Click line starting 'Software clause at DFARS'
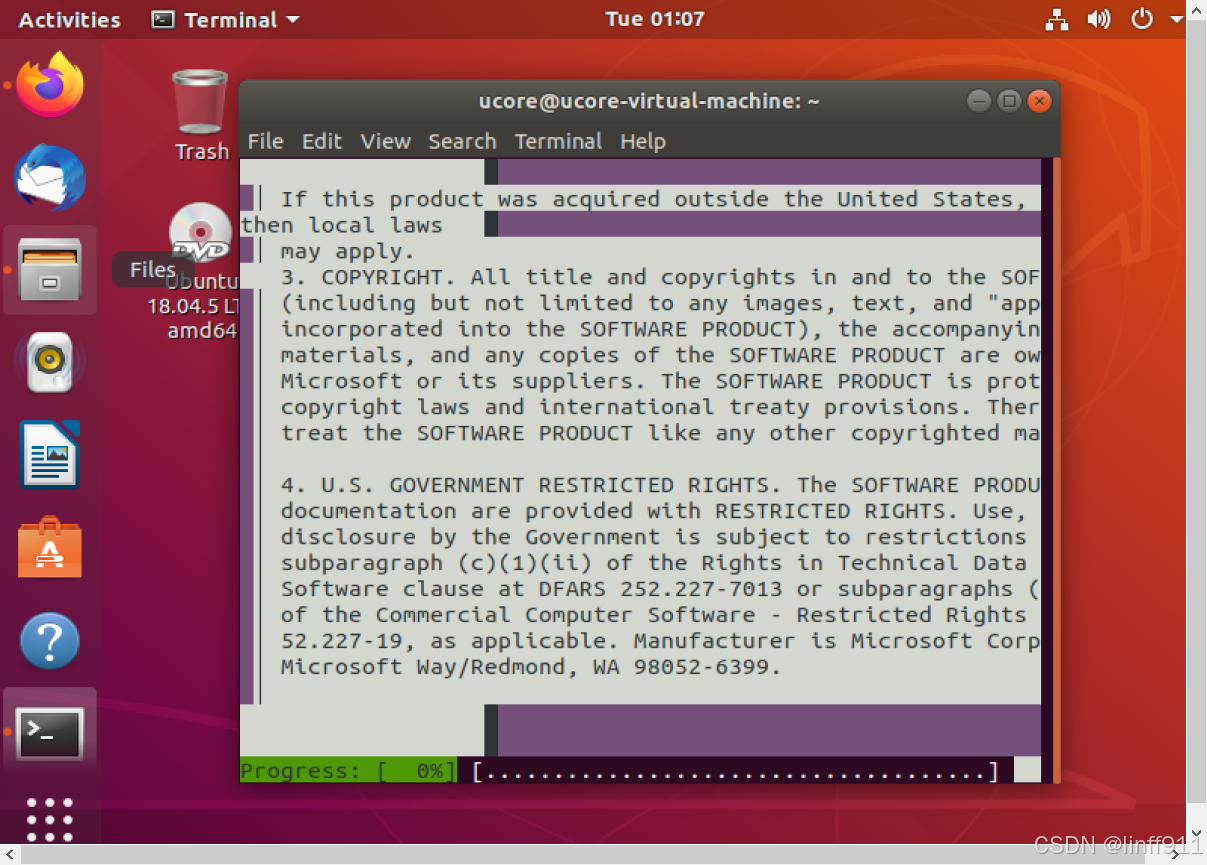This screenshot has height=865, width=1207. coord(660,589)
